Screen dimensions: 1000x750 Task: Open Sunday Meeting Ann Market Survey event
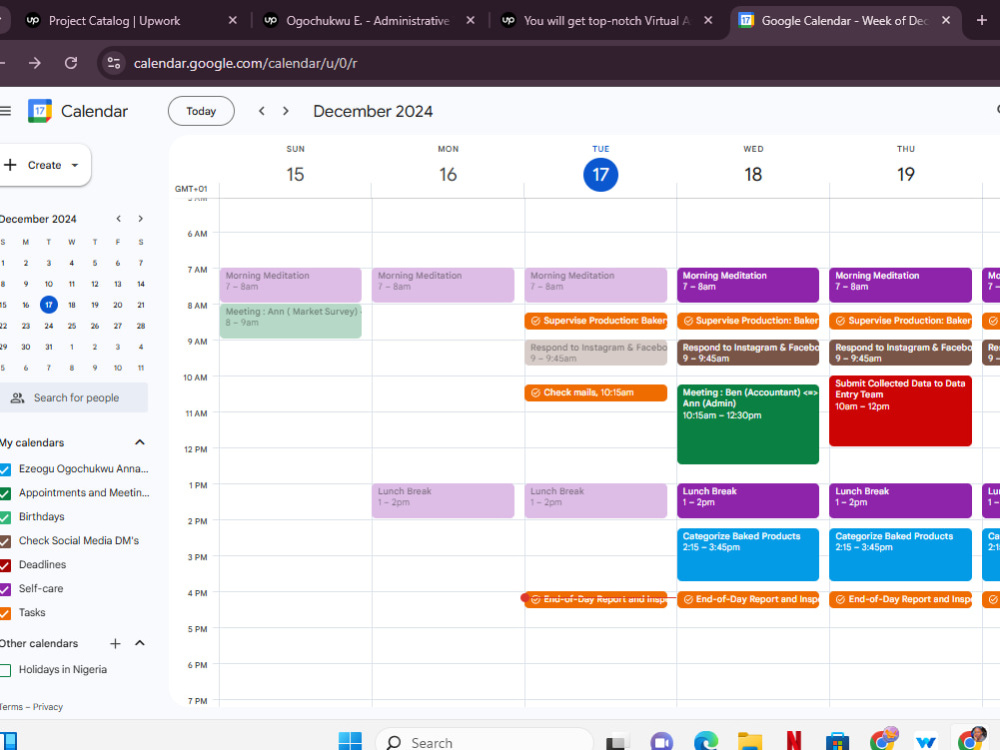point(291,321)
